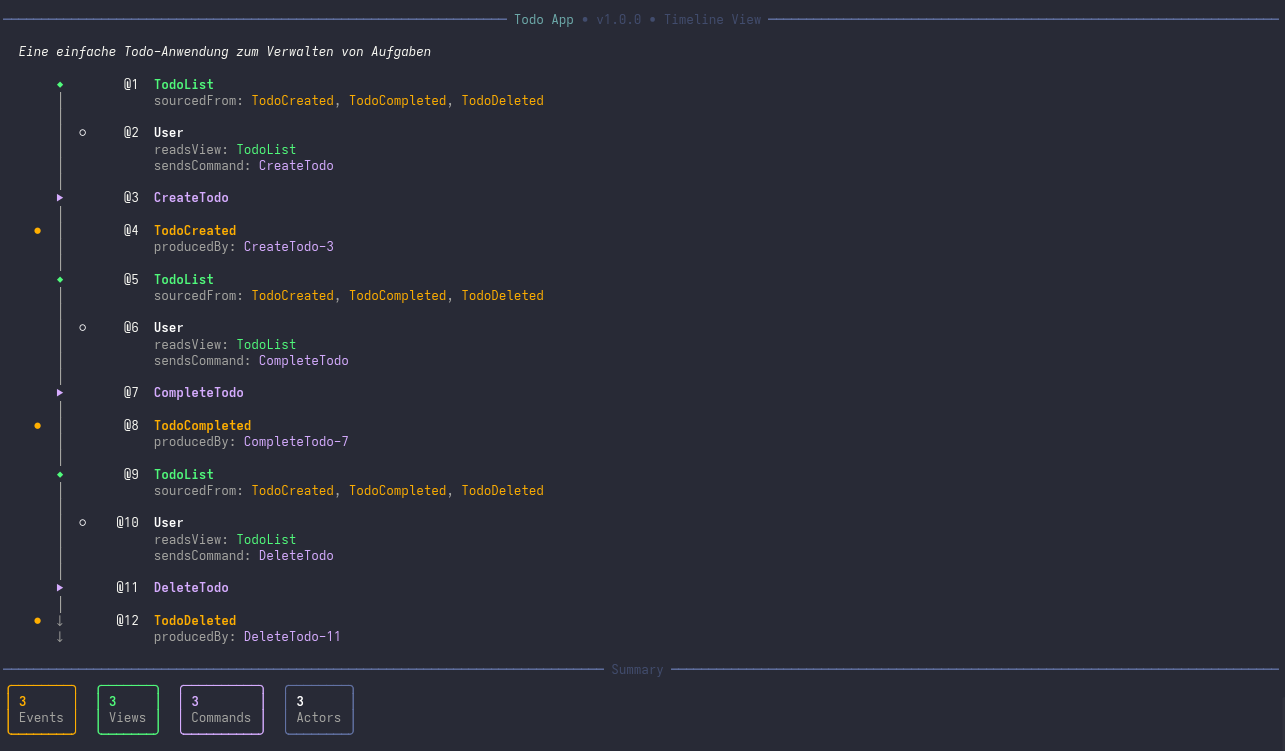
Task: Select the circle marker next to User @10
Action: click(x=82, y=521)
